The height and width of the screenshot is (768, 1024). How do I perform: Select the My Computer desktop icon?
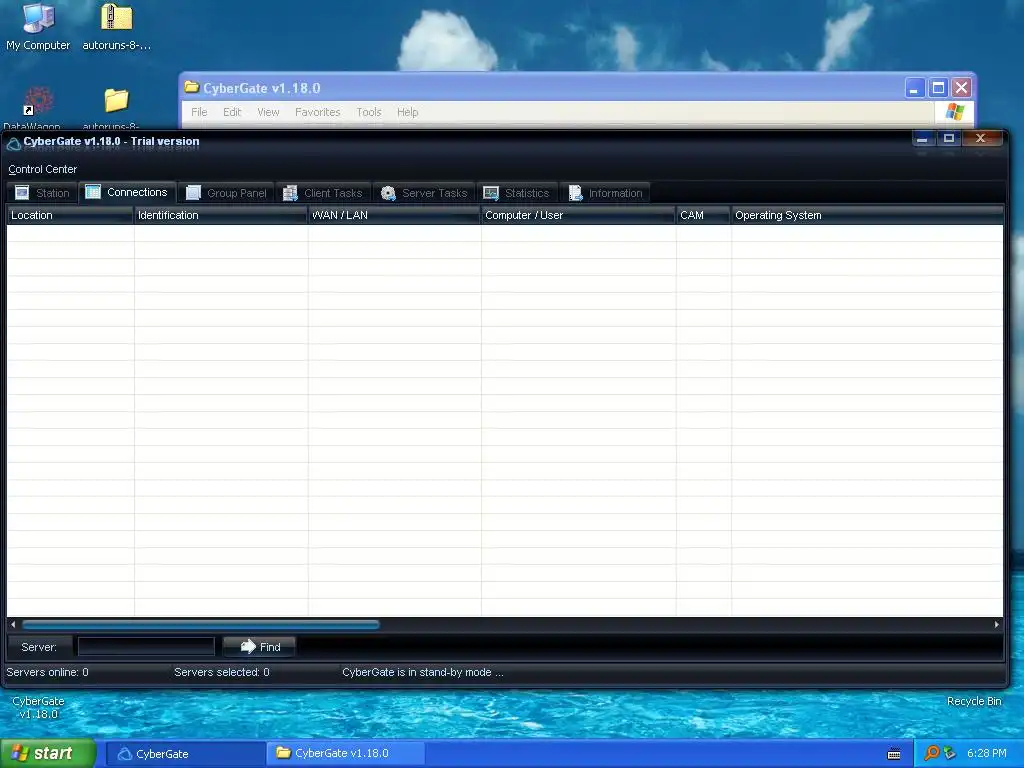click(38, 27)
